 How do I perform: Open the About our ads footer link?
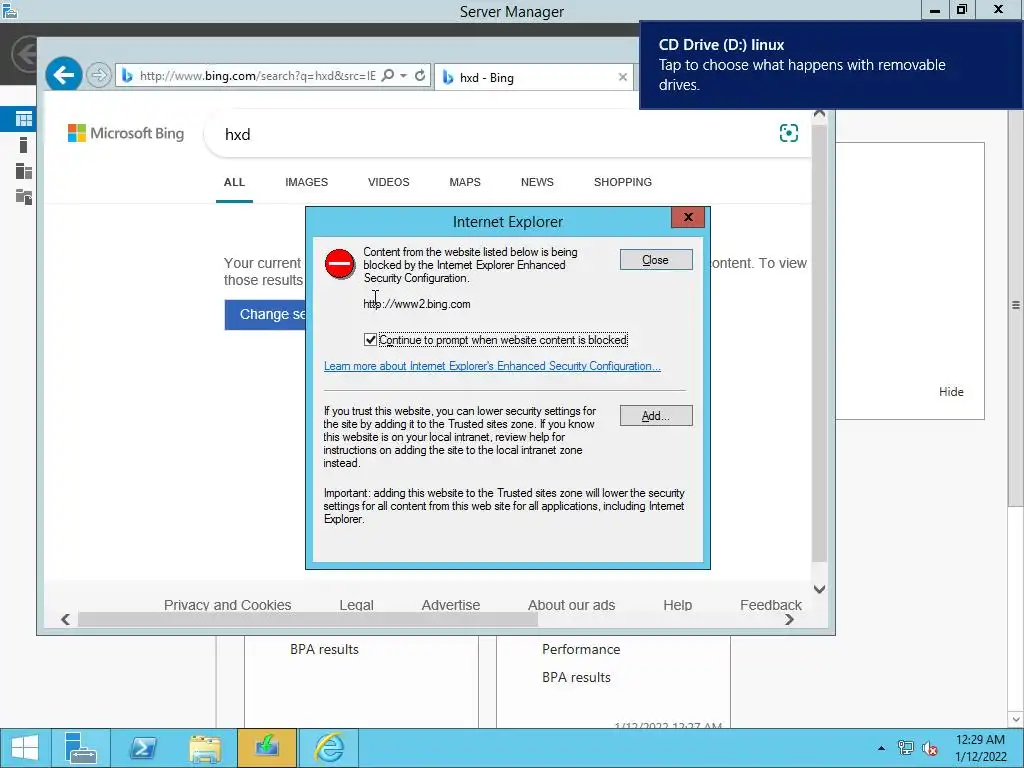click(571, 605)
